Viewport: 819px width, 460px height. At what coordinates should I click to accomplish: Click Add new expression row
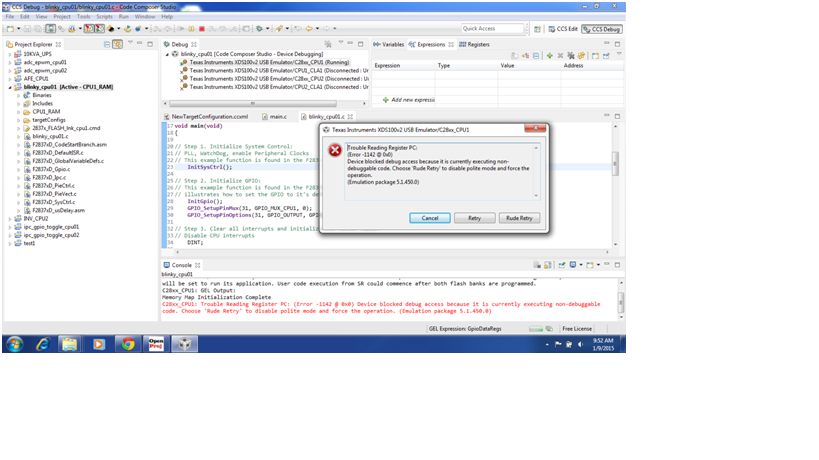click(409, 100)
